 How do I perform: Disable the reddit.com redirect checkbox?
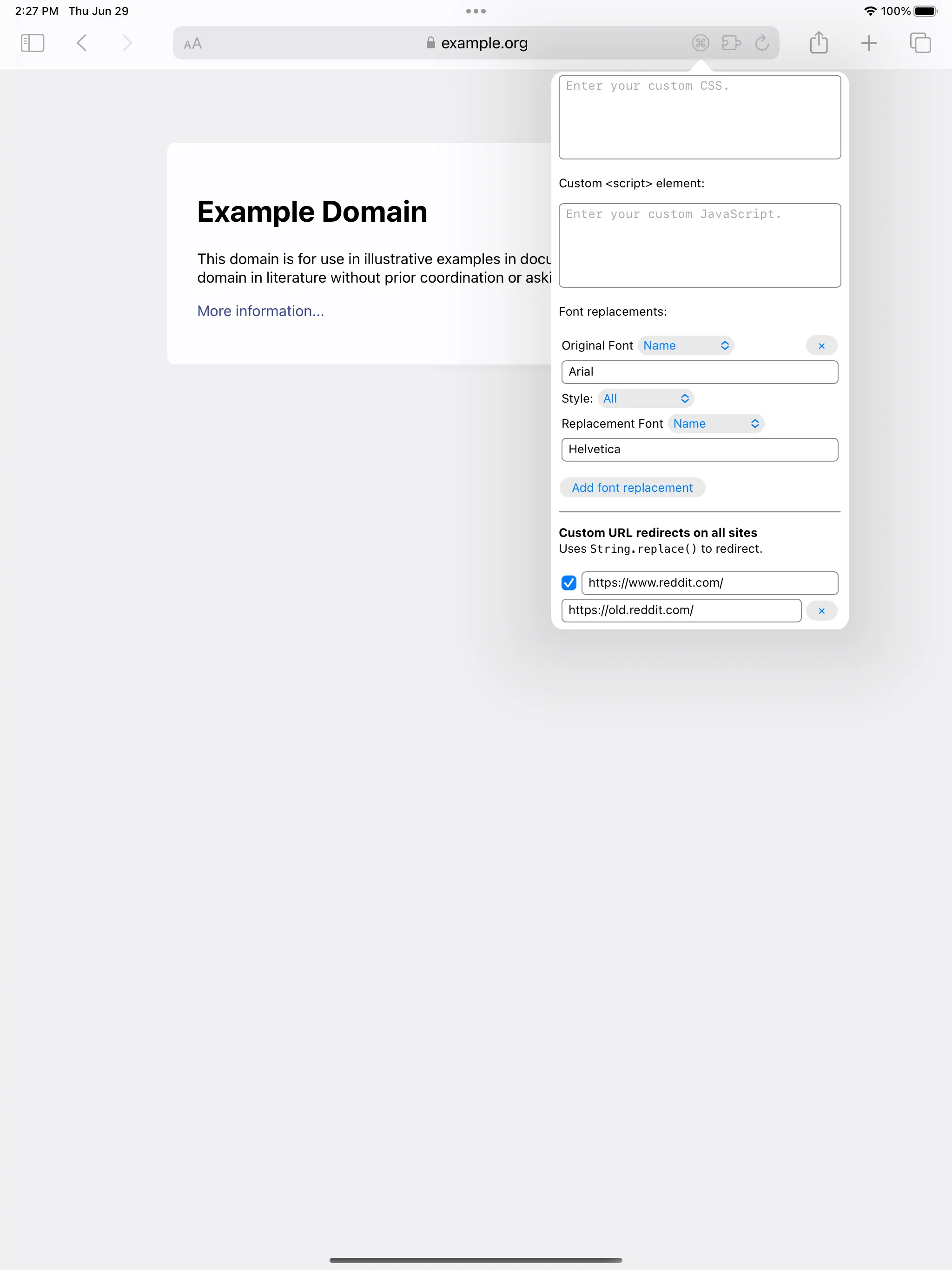(569, 583)
